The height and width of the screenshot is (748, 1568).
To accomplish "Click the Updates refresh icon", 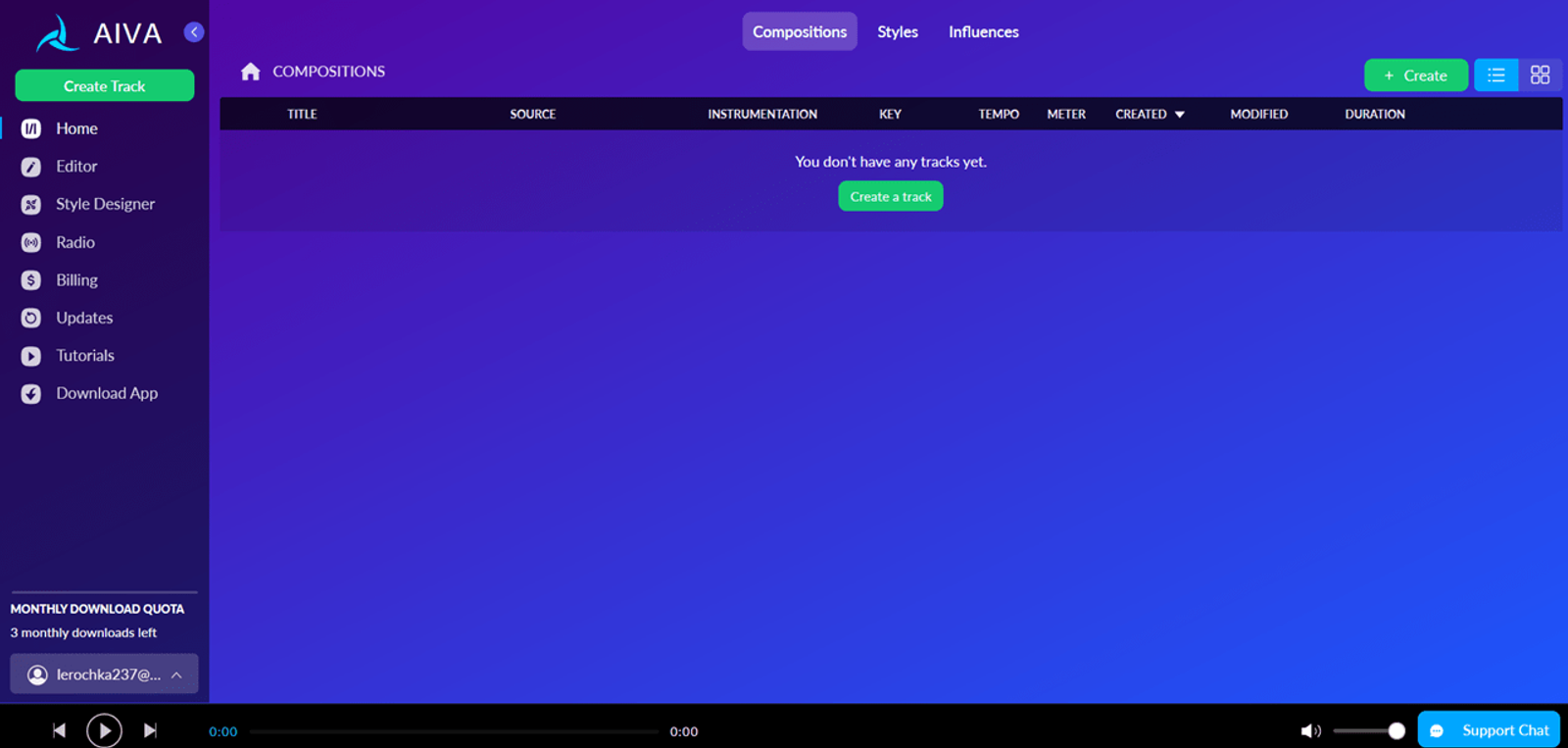I will tap(31, 318).
